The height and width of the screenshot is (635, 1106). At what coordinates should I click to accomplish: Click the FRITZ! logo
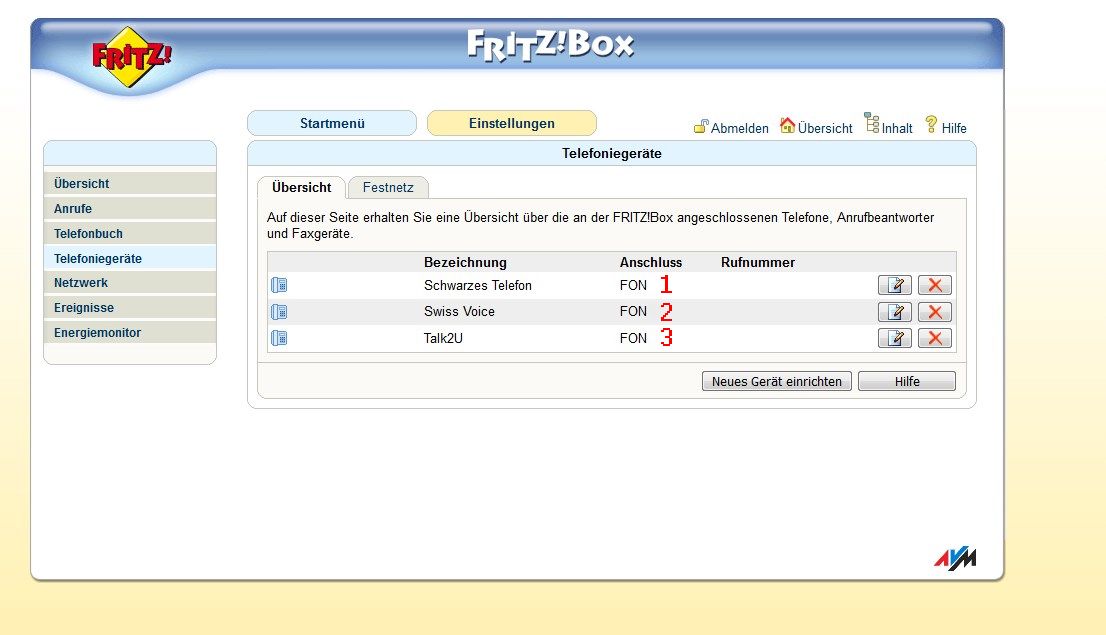(131, 56)
